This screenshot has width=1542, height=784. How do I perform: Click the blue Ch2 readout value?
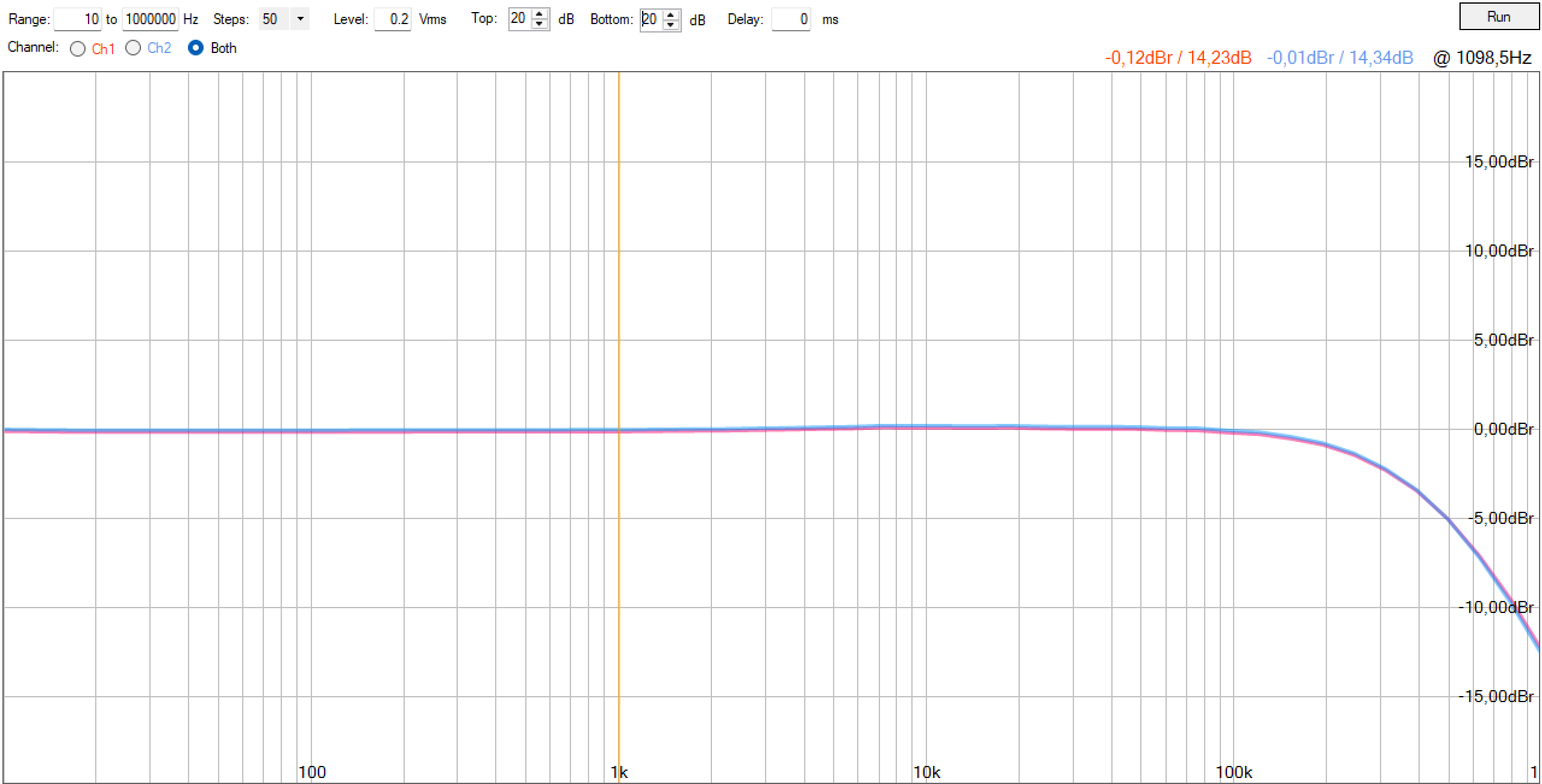click(x=1340, y=58)
